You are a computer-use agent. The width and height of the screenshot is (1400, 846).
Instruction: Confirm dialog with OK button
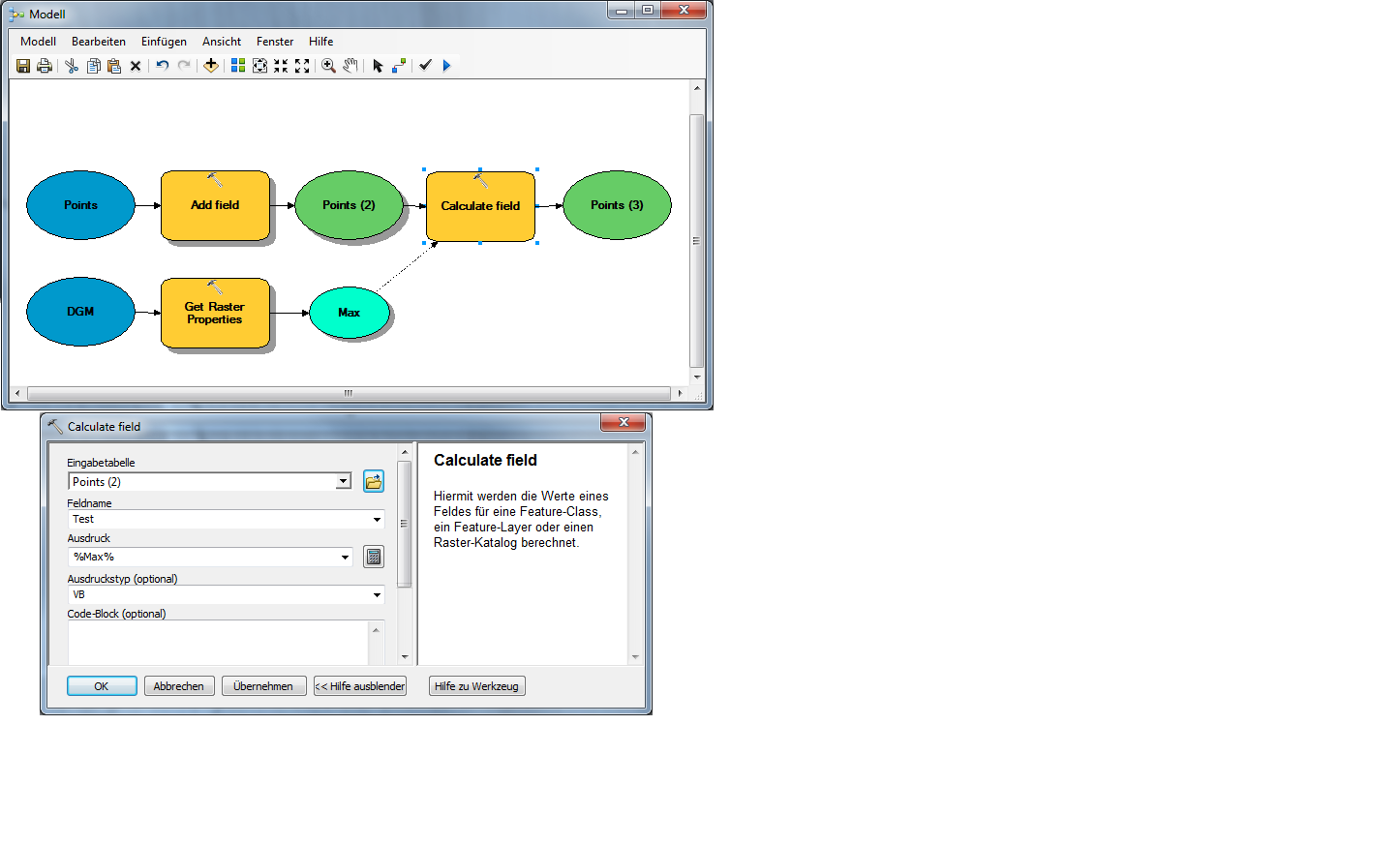pos(102,686)
